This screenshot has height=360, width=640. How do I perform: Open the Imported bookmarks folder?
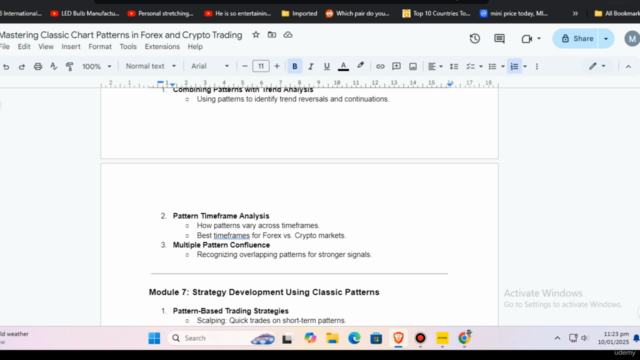[300, 13]
